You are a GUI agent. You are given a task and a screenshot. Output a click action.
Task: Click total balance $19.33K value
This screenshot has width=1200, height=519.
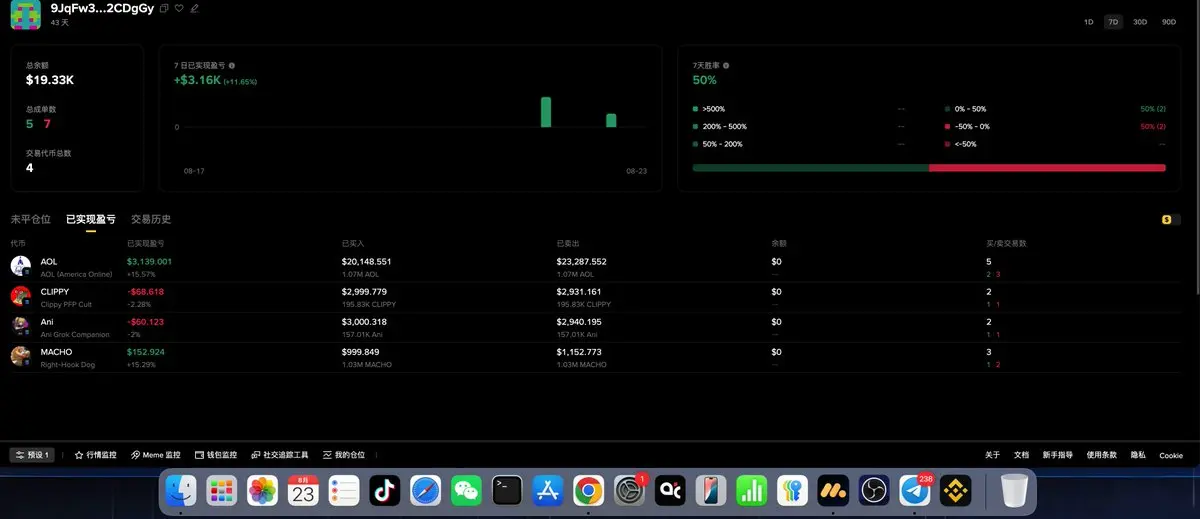tap(50, 78)
